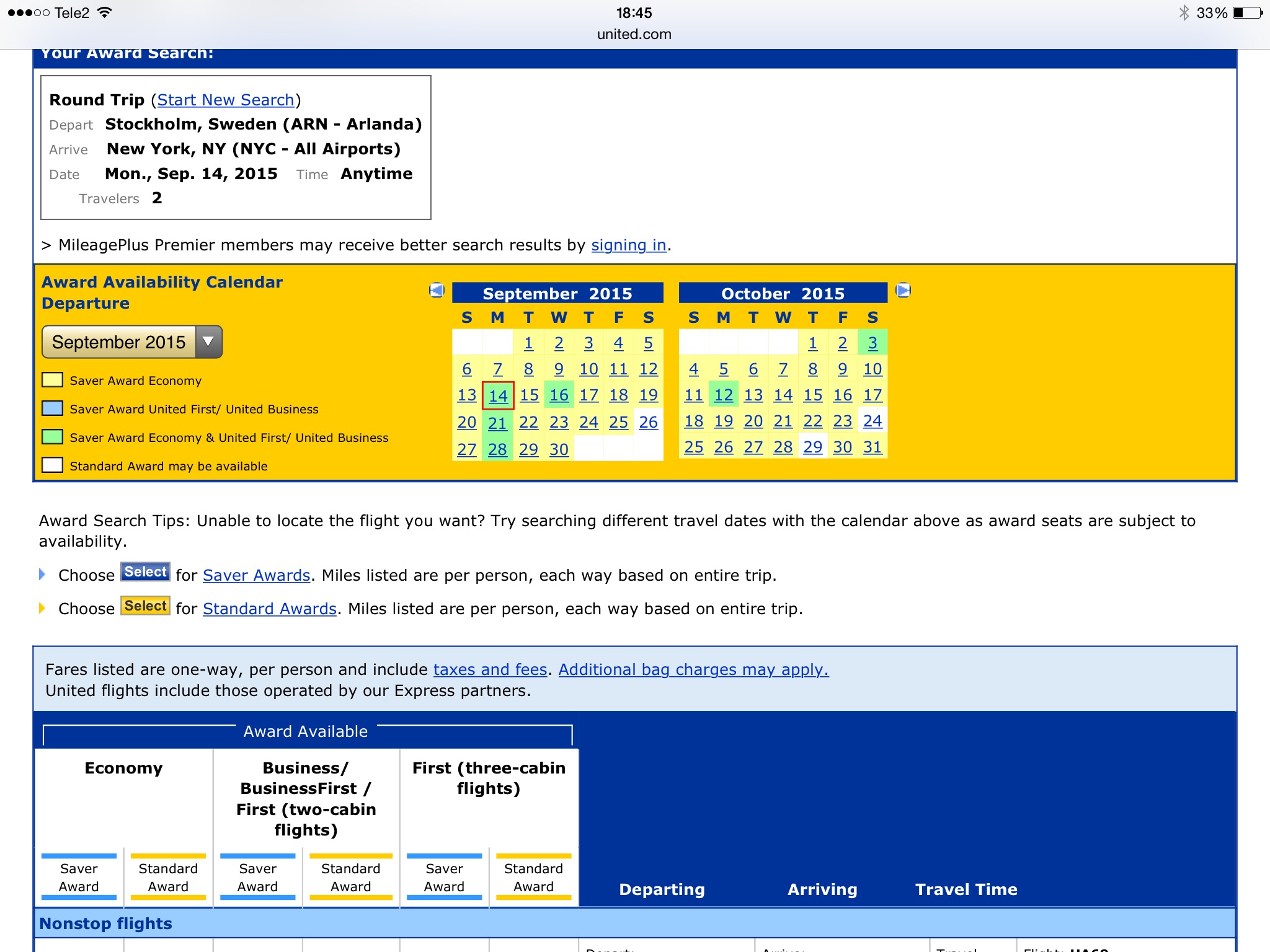Screen dimensions: 1270x952
Task: Select September 21 in the calendar
Action: 497,423
